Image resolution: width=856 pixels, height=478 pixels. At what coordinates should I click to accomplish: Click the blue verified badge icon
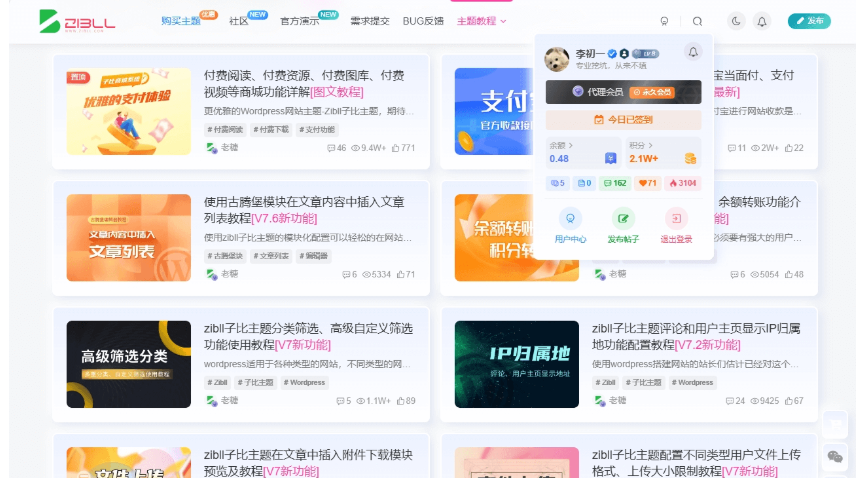coord(612,53)
